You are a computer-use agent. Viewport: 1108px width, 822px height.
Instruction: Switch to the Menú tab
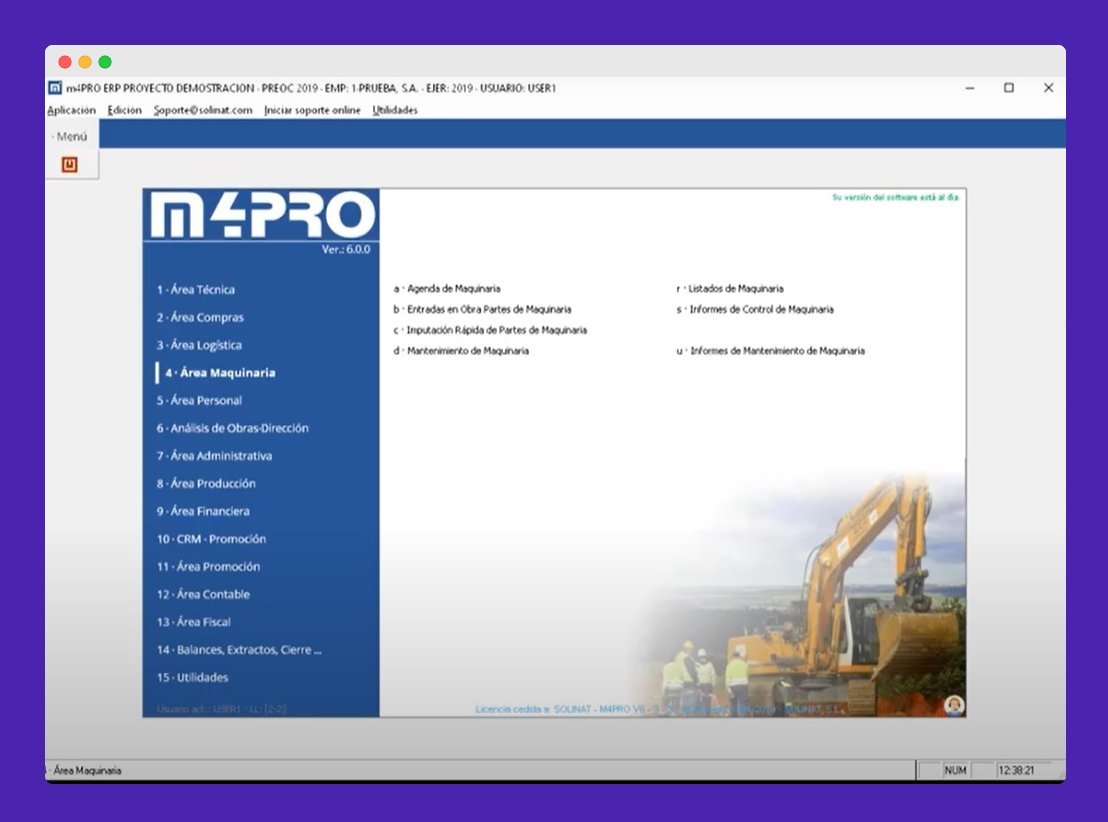(x=71, y=136)
